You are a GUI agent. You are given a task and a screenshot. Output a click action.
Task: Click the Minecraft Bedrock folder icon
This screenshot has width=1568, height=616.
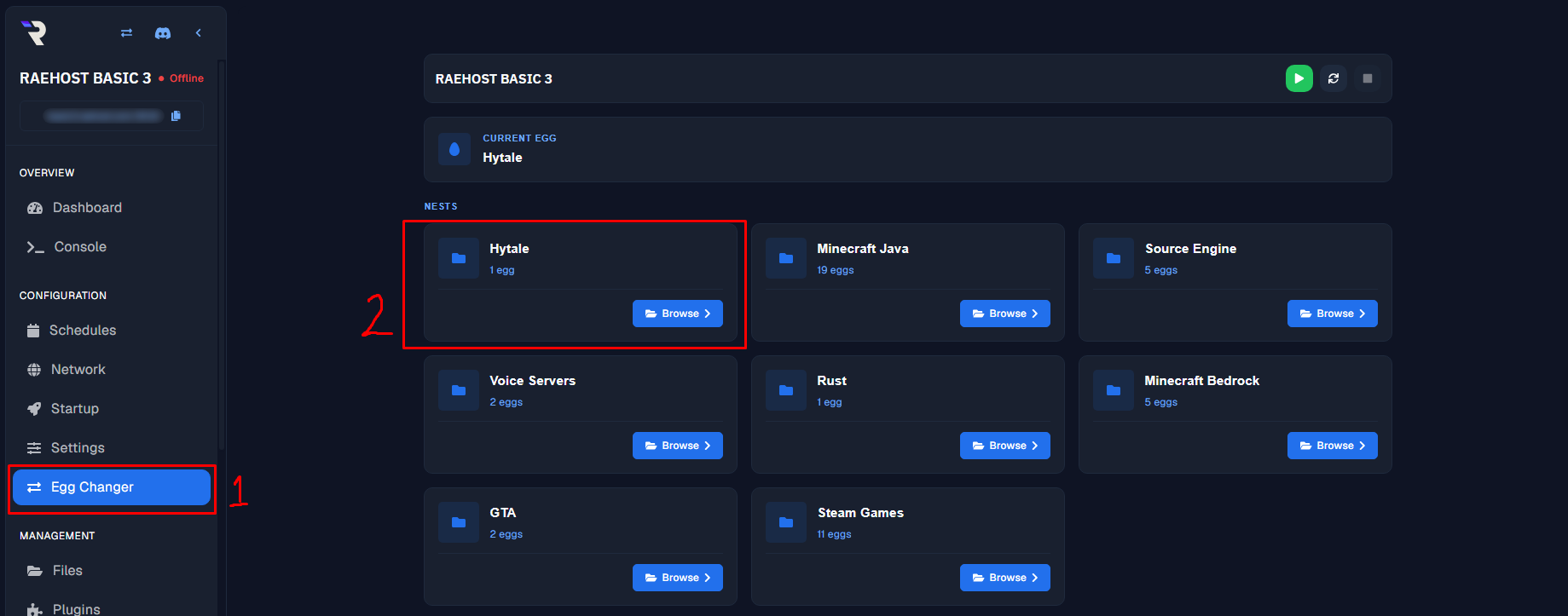tap(1114, 390)
